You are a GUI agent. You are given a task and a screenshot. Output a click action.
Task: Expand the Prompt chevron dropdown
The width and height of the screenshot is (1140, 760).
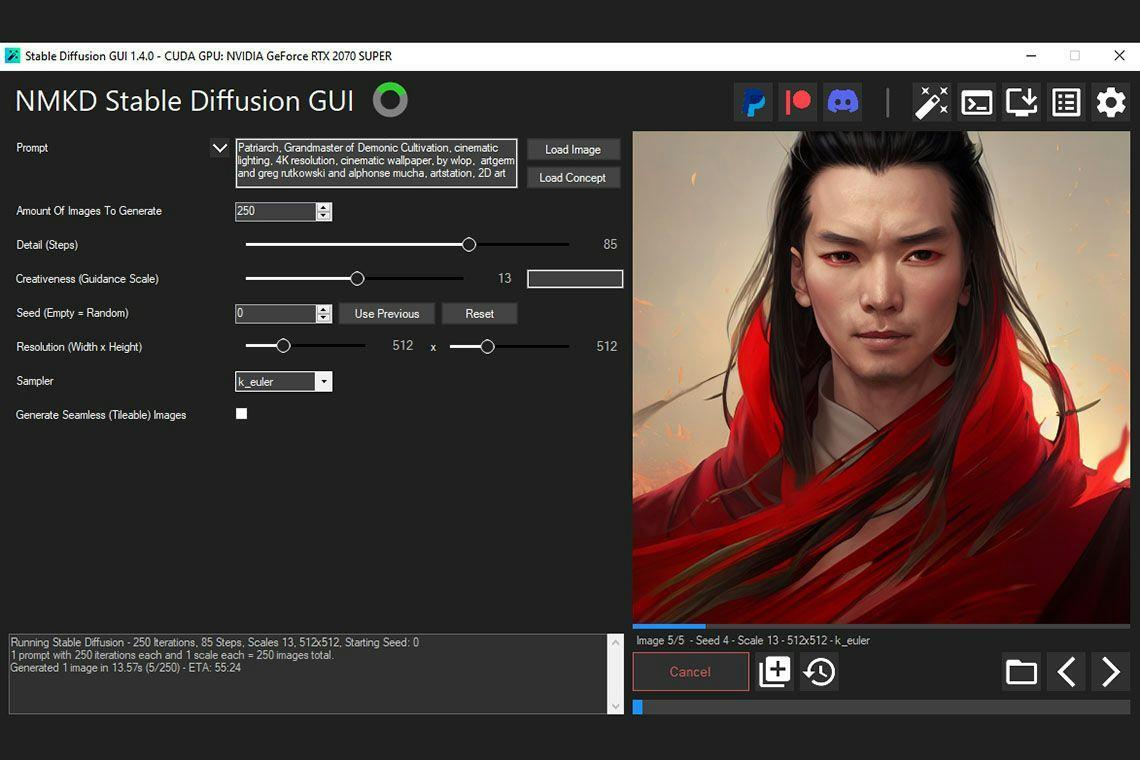tap(220, 148)
